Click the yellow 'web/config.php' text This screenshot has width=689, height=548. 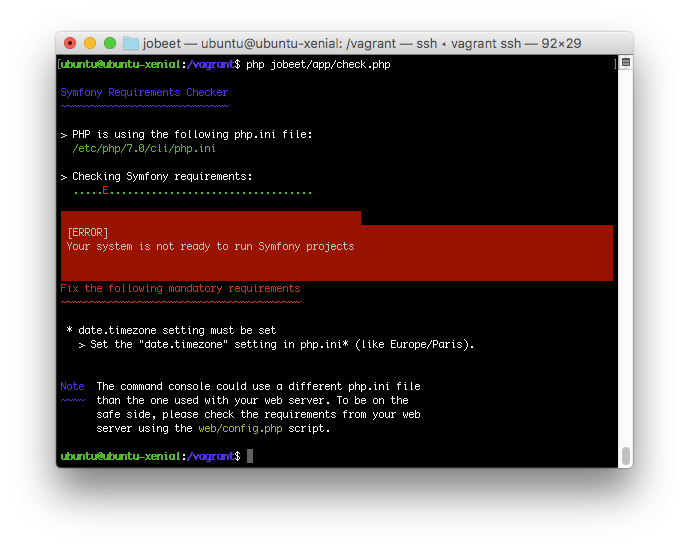point(240,428)
